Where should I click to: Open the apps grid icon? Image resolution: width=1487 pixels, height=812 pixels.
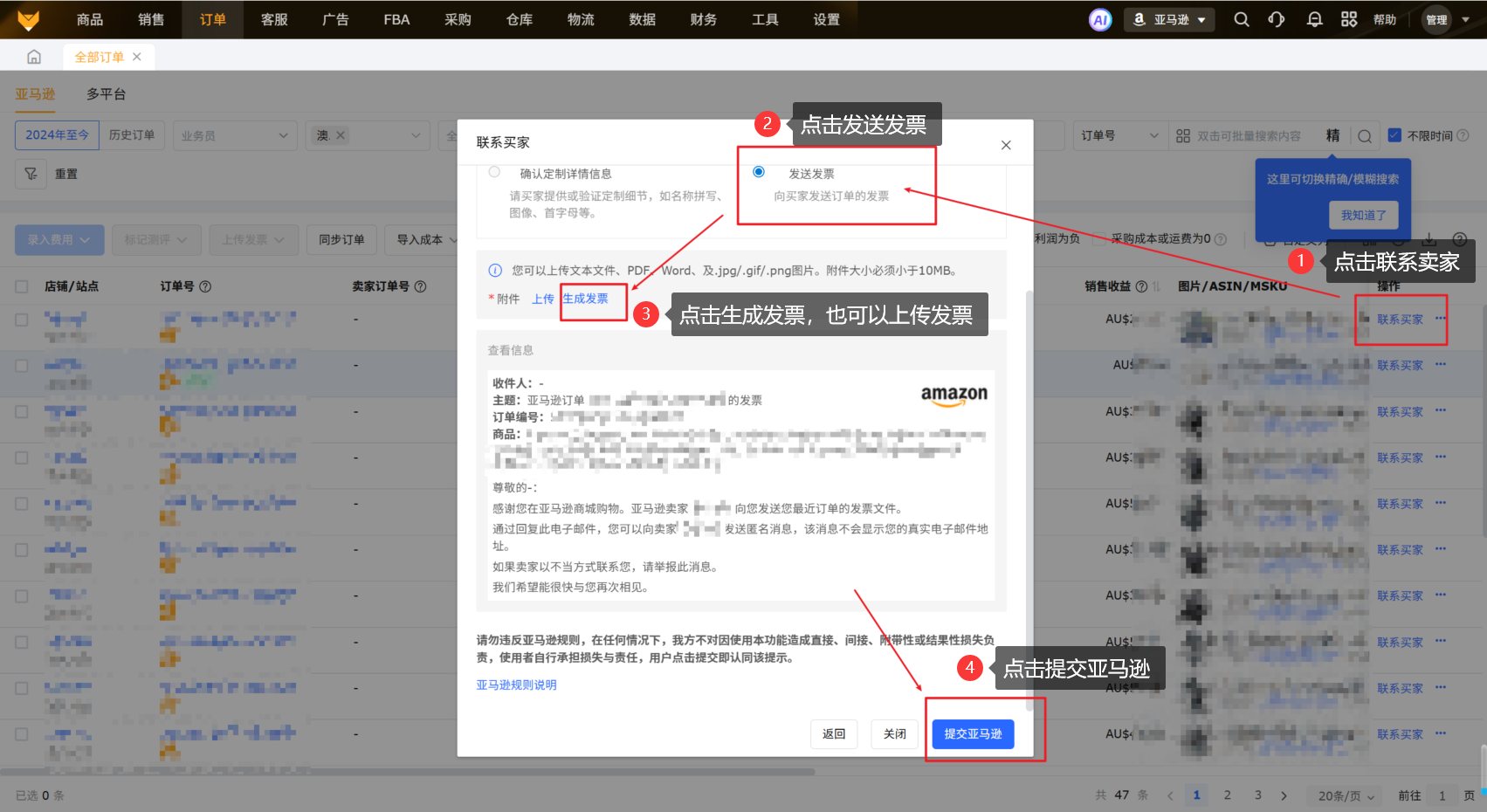pyautogui.click(x=1349, y=19)
